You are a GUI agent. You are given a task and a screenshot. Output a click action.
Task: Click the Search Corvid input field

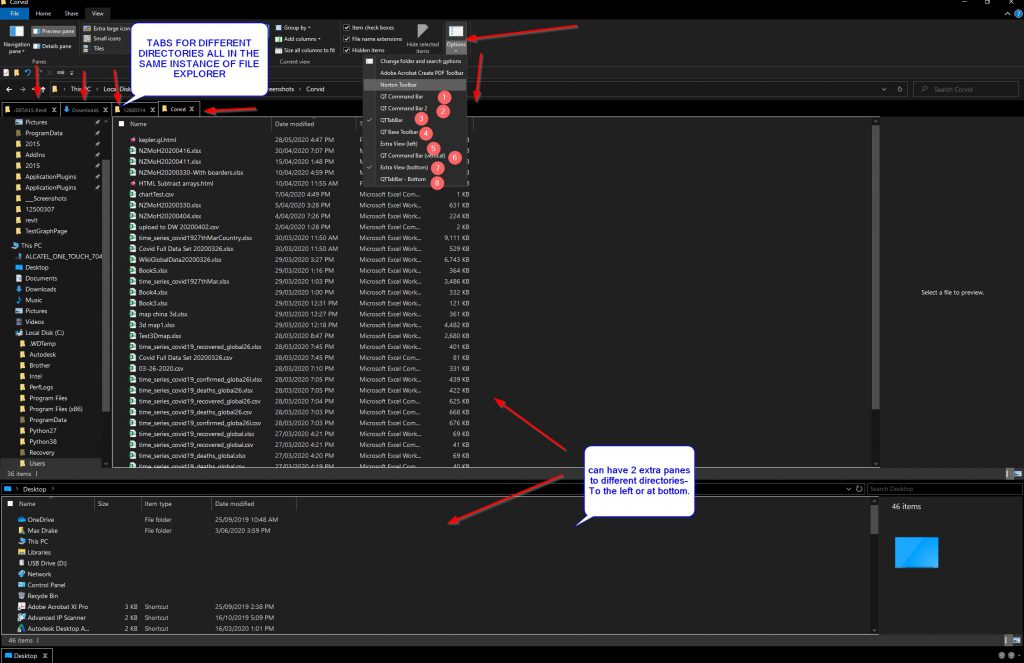click(x=970, y=89)
